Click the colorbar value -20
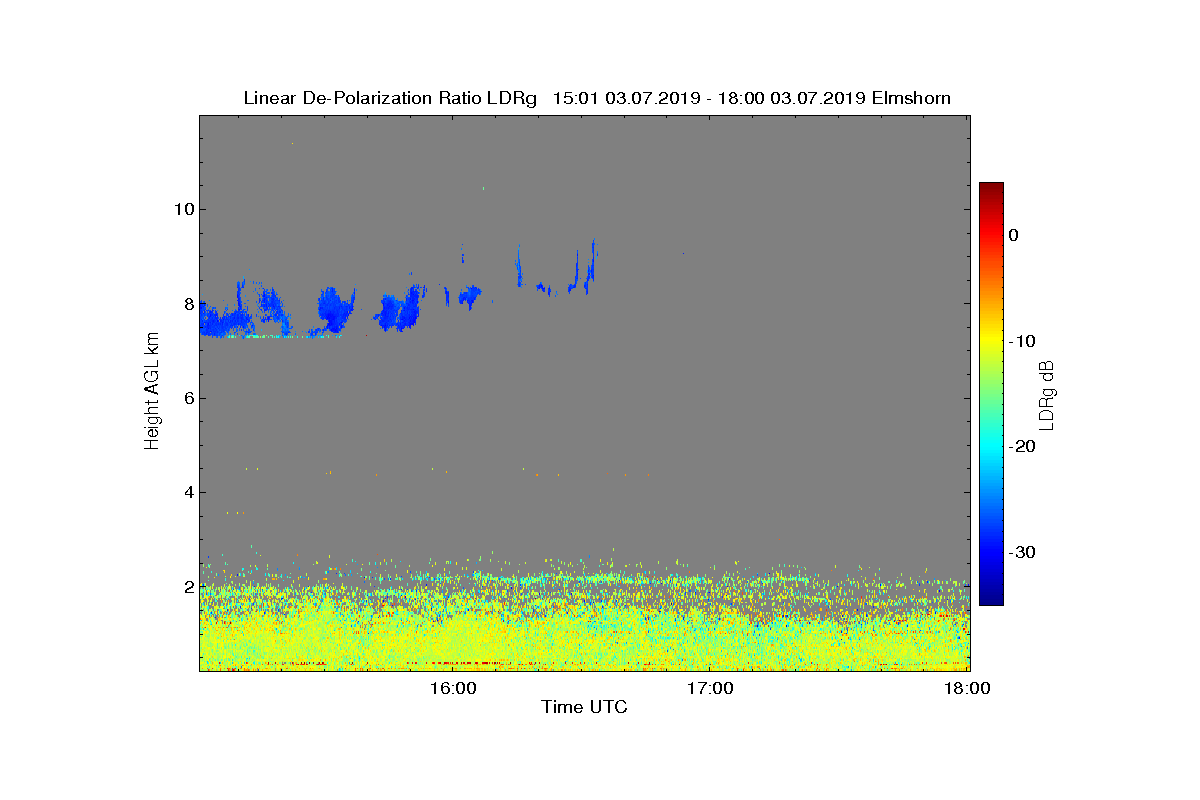 (x=1021, y=446)
